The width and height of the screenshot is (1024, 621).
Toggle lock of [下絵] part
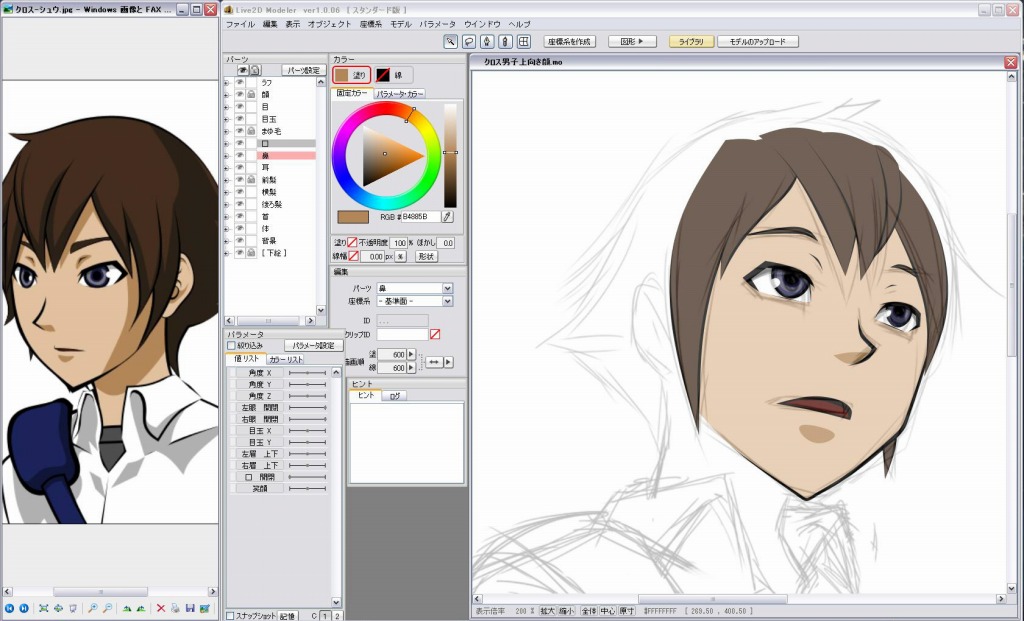coord(251,253)
